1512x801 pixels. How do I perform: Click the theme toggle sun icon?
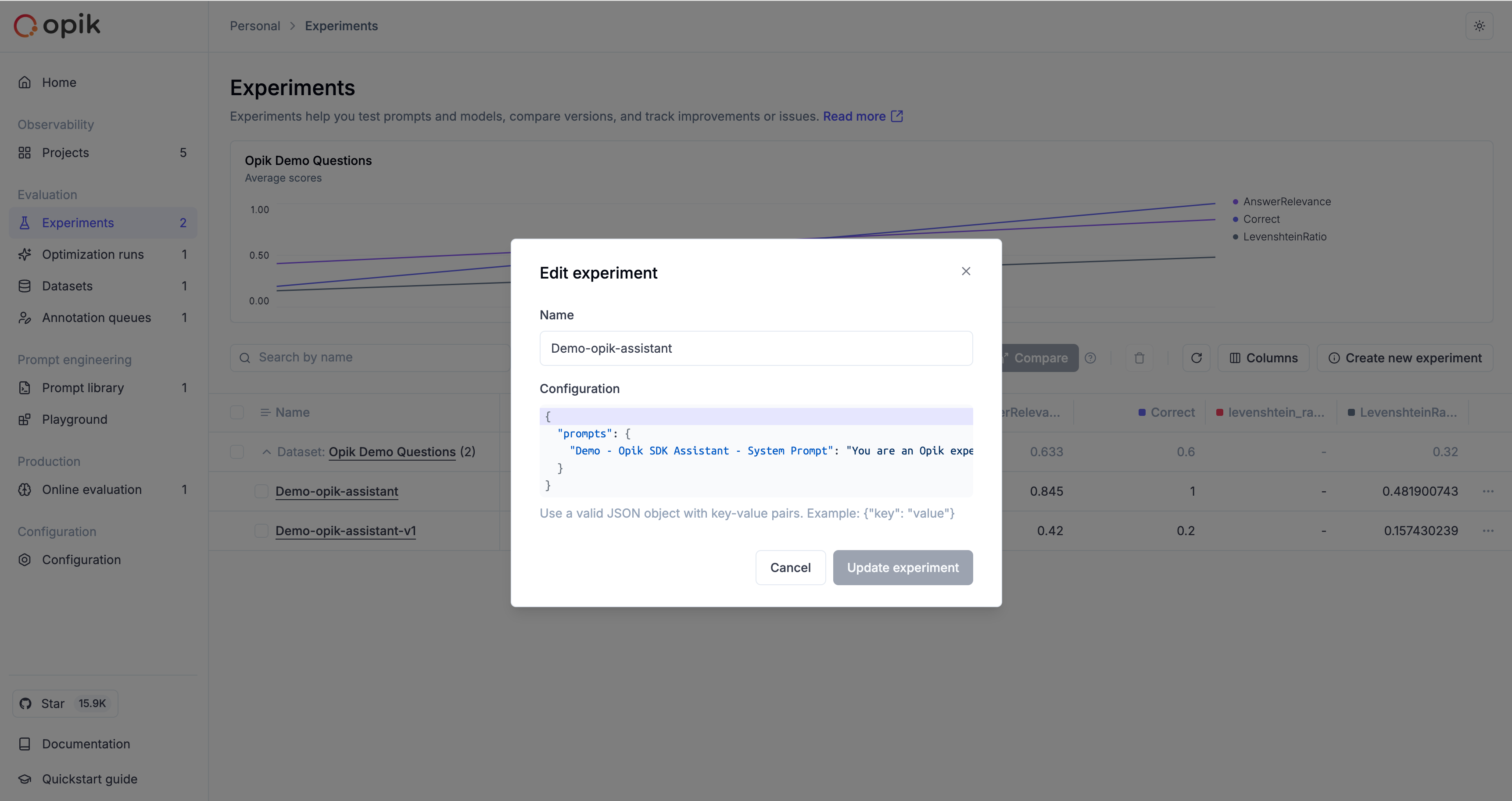tap(1479, 26)
